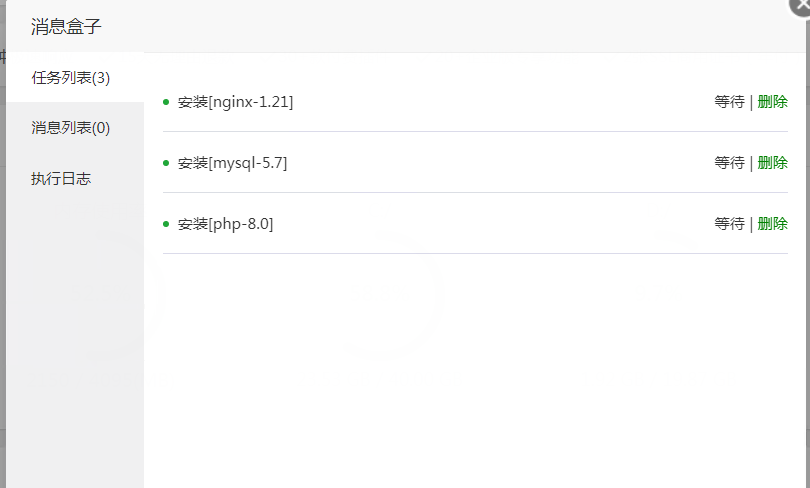Remove the php-8.0 install task
Viewport: 810px width, 488px height.
tap(772, 224)
